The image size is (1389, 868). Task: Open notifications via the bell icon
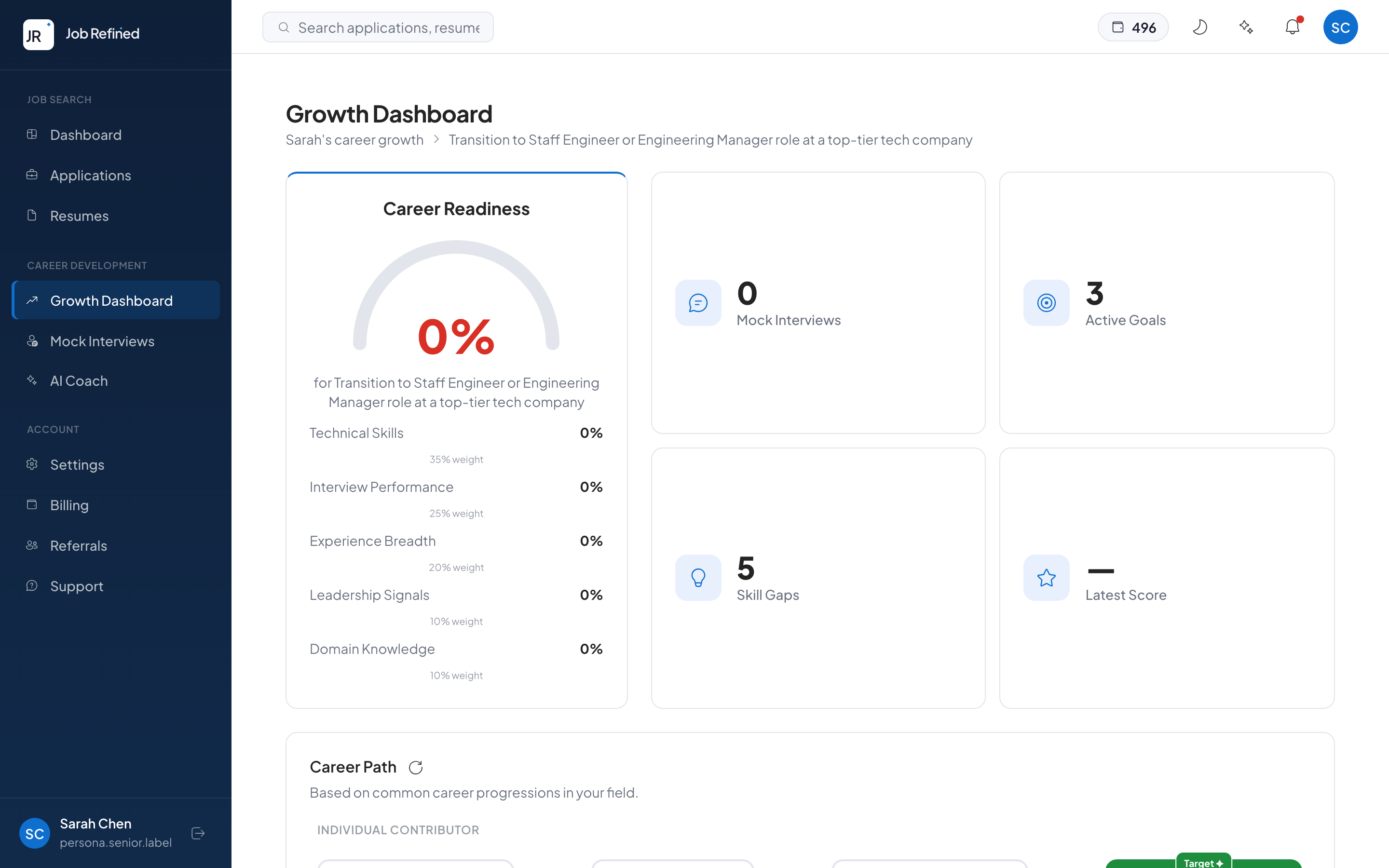pyautogui.click(x=1292, y=27)
